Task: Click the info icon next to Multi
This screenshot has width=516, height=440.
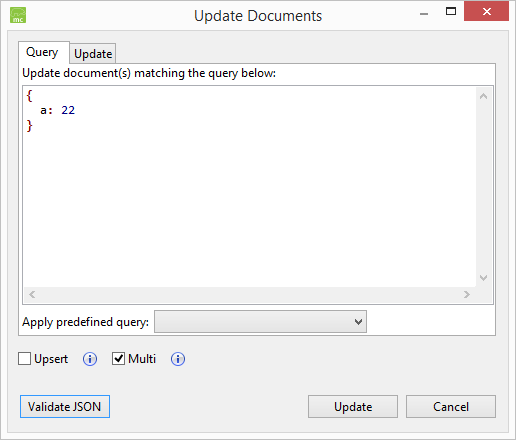Action: pyautogui.click(x=178, y=359)
